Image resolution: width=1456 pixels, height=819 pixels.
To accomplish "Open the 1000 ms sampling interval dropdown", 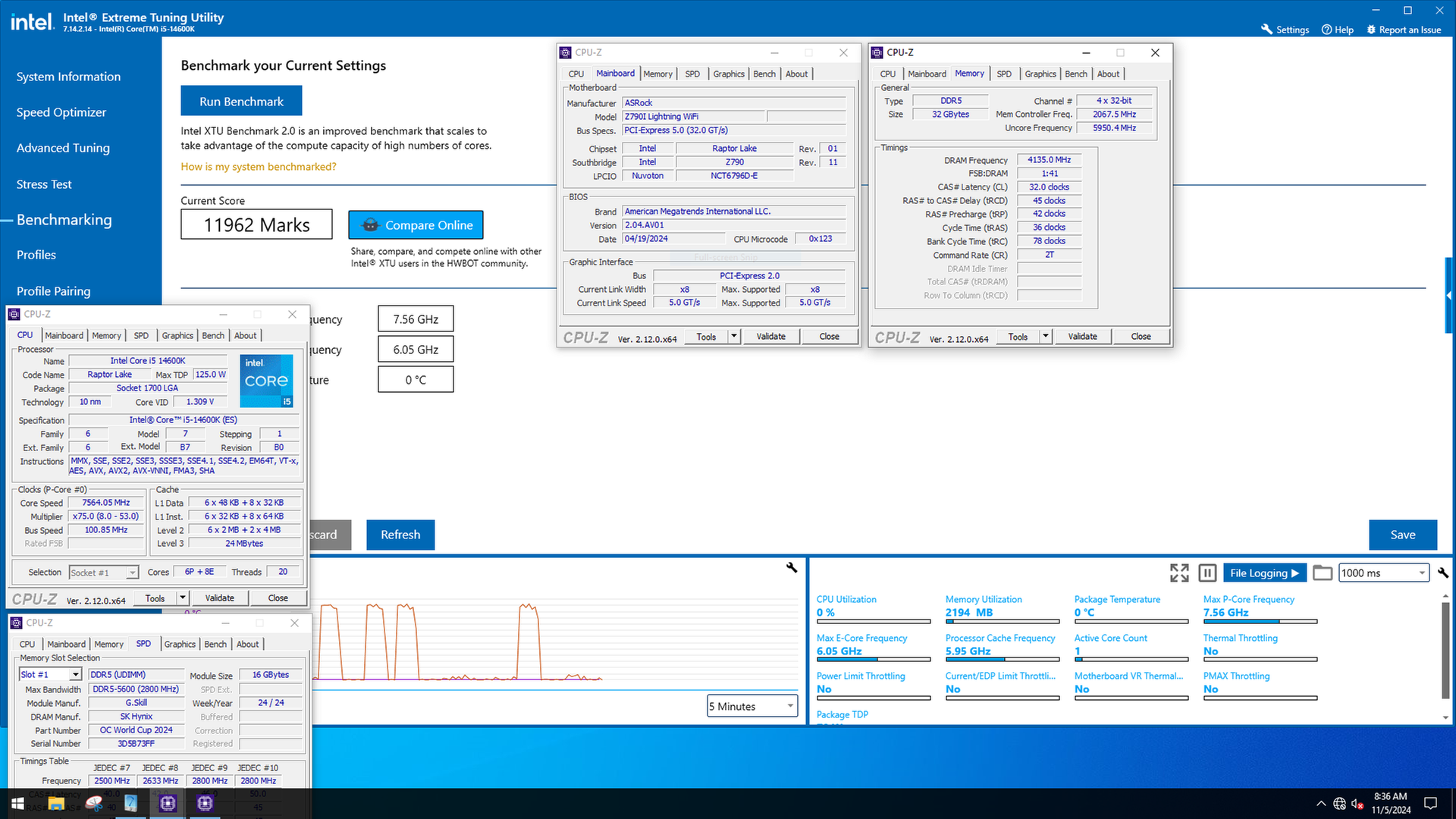I will (1384, 573).
